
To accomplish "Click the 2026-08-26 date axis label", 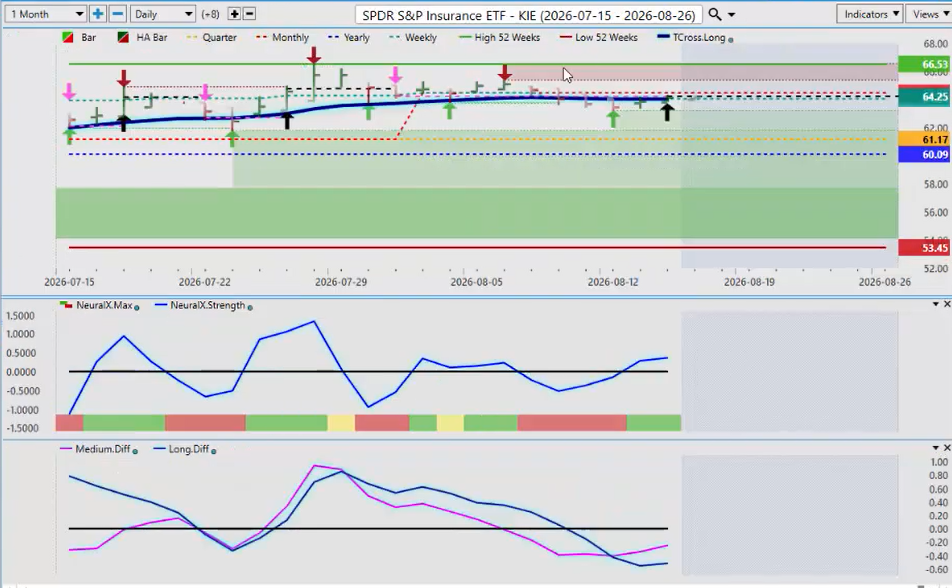I will point(885,282).
